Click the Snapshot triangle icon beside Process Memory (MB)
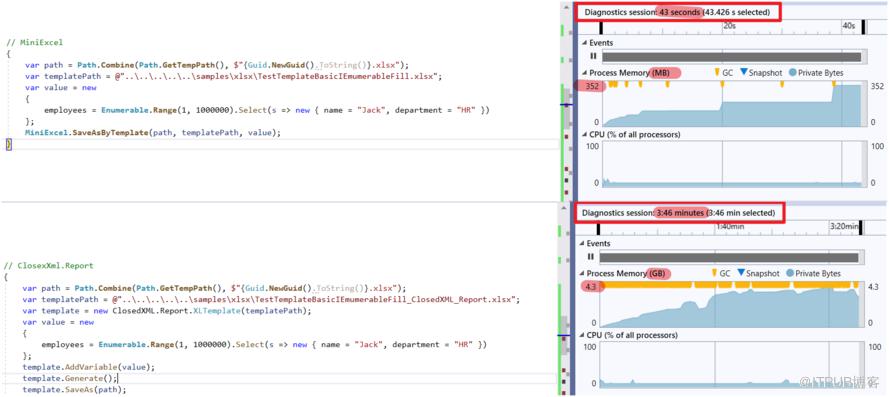The image size is (889, 397). 743,73
